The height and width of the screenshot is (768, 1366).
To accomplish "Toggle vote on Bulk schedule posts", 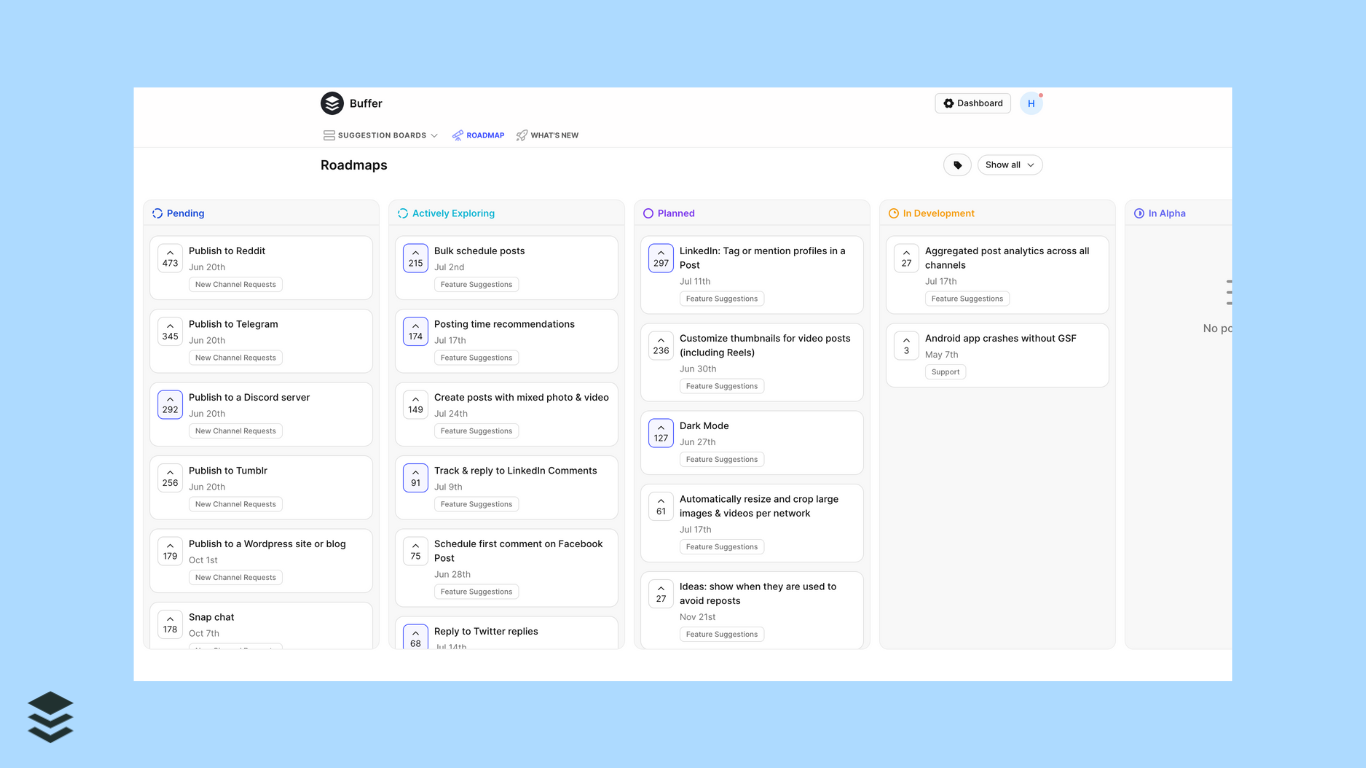I will 416,258.
